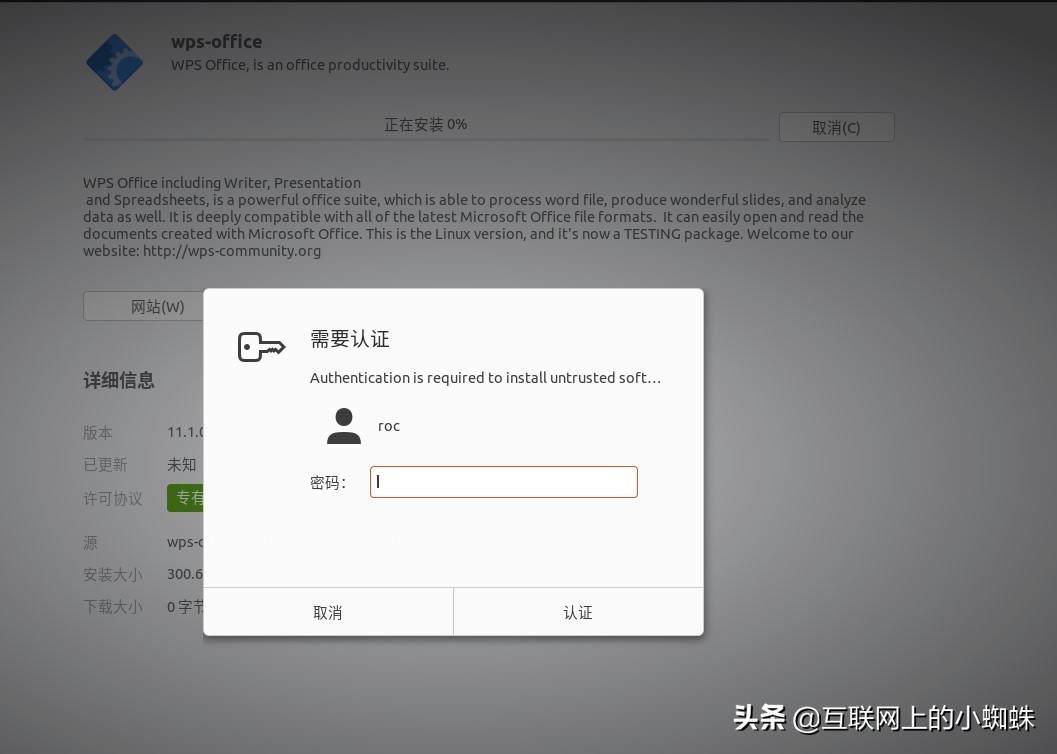Click the '密码:' label
The height and width of the screenshot is (754, 1057).
328,482
